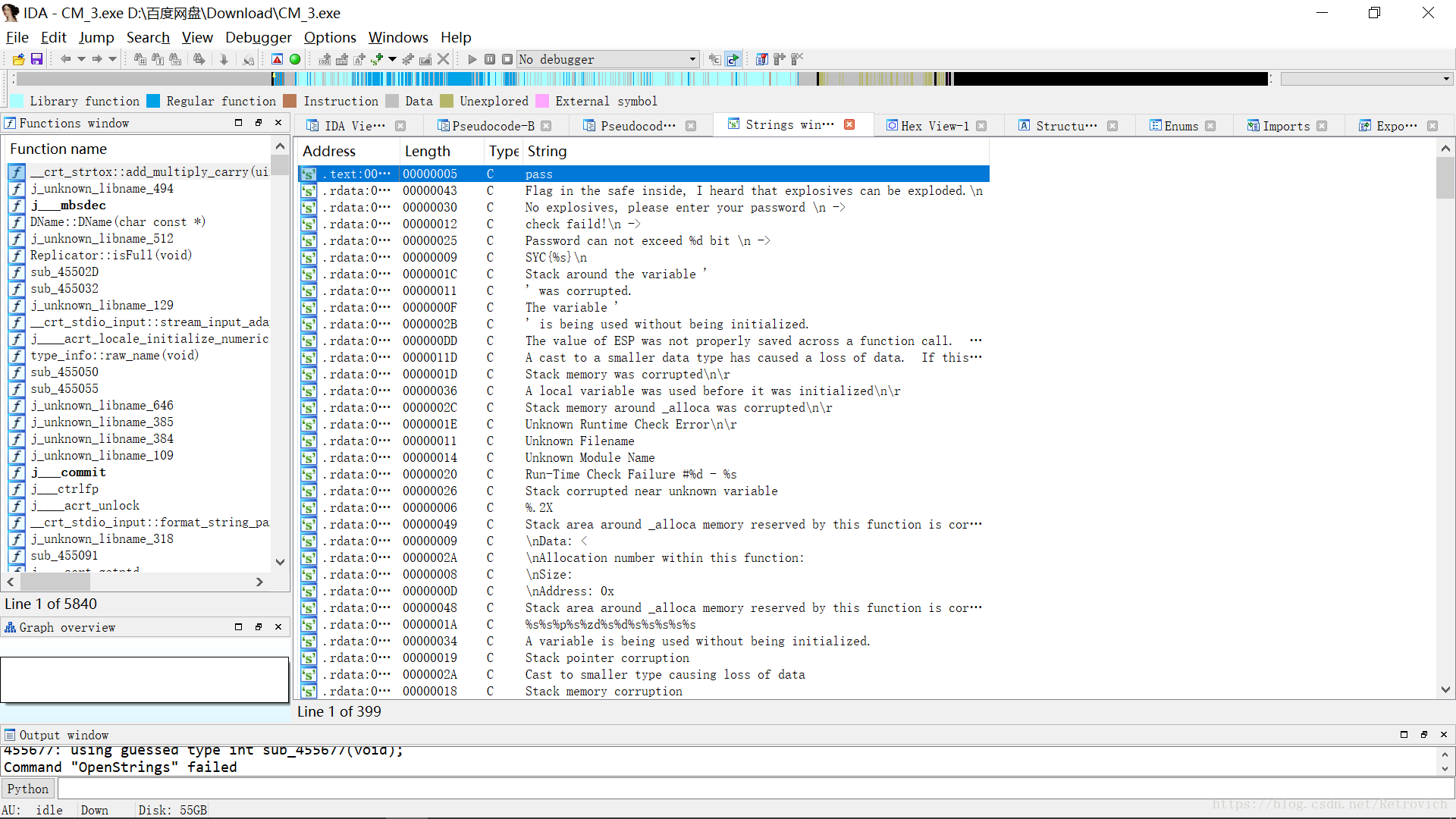Open the back-history dropdown arrow
The height and width of the screenshot is (819, 1456).
(x=81, y=59)
